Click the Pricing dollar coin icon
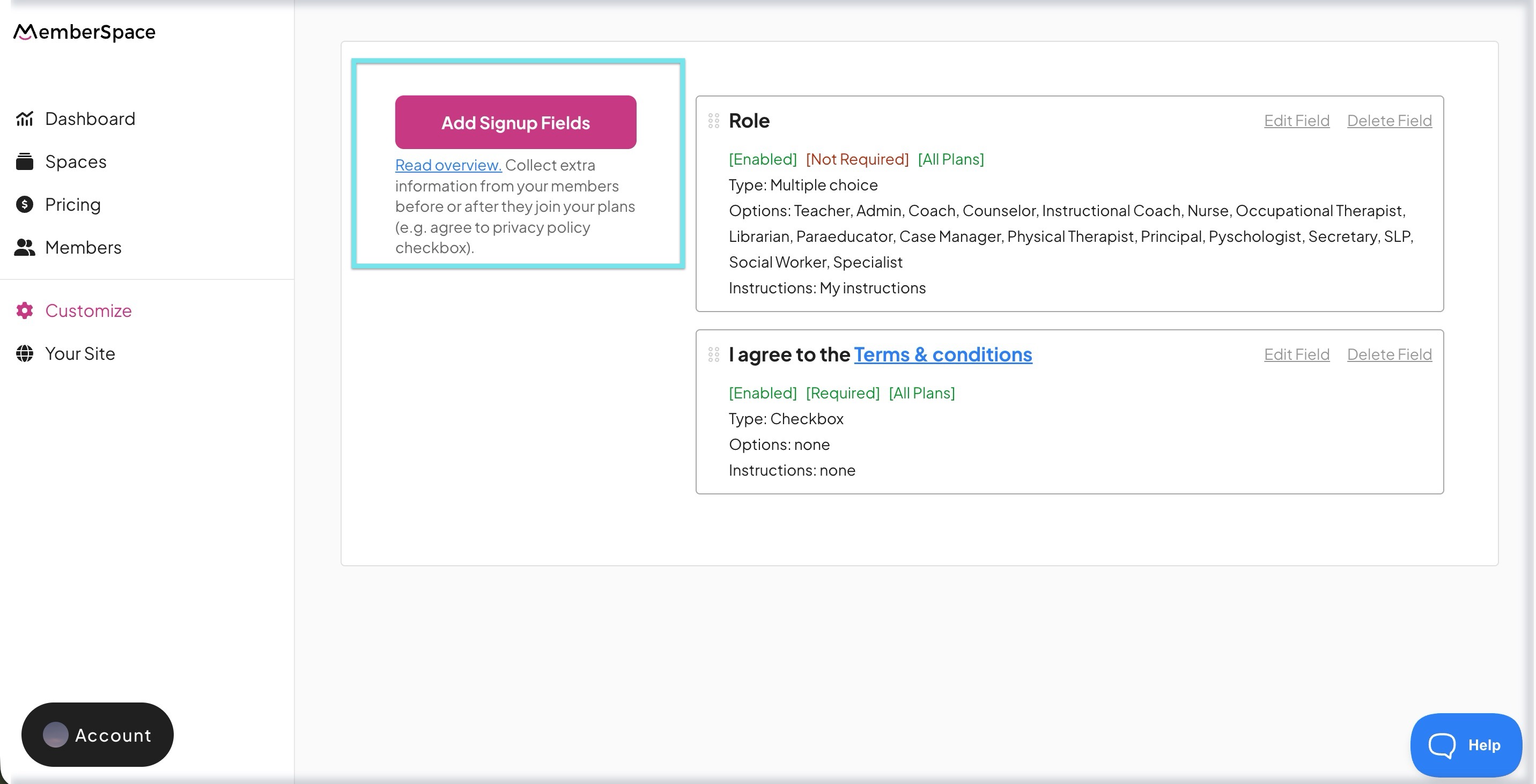The width and height of the screenshot is (1536, 784). [x=25, y=204]
